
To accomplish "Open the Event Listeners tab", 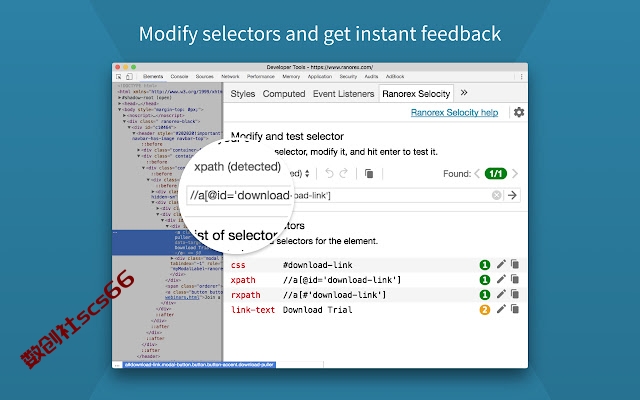I will click(343, 94).
